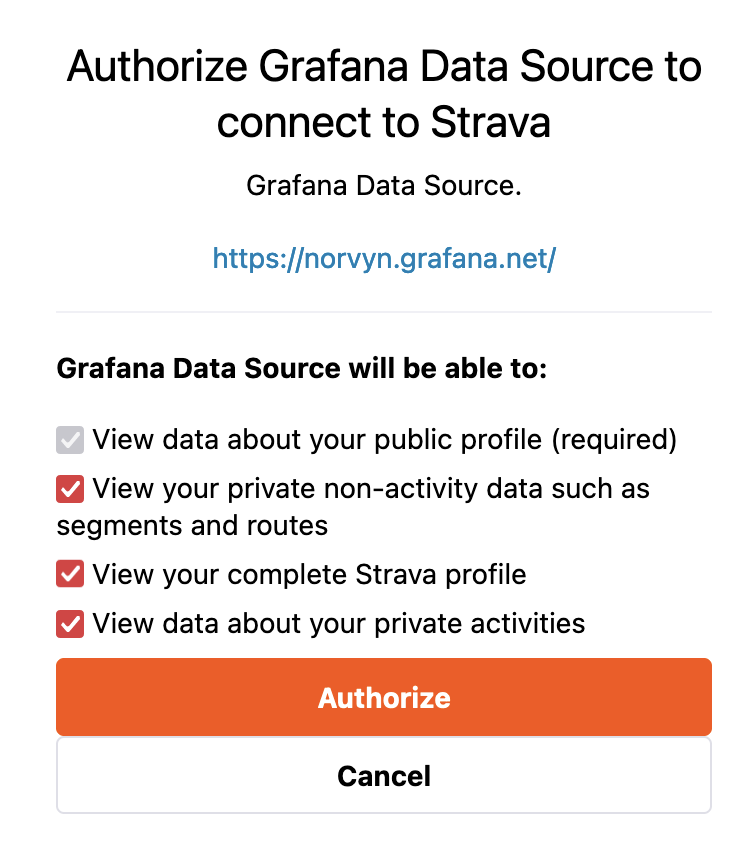Click the "Grafana Data Source will be able to:" subheading
756x844 pixels.
302,368
